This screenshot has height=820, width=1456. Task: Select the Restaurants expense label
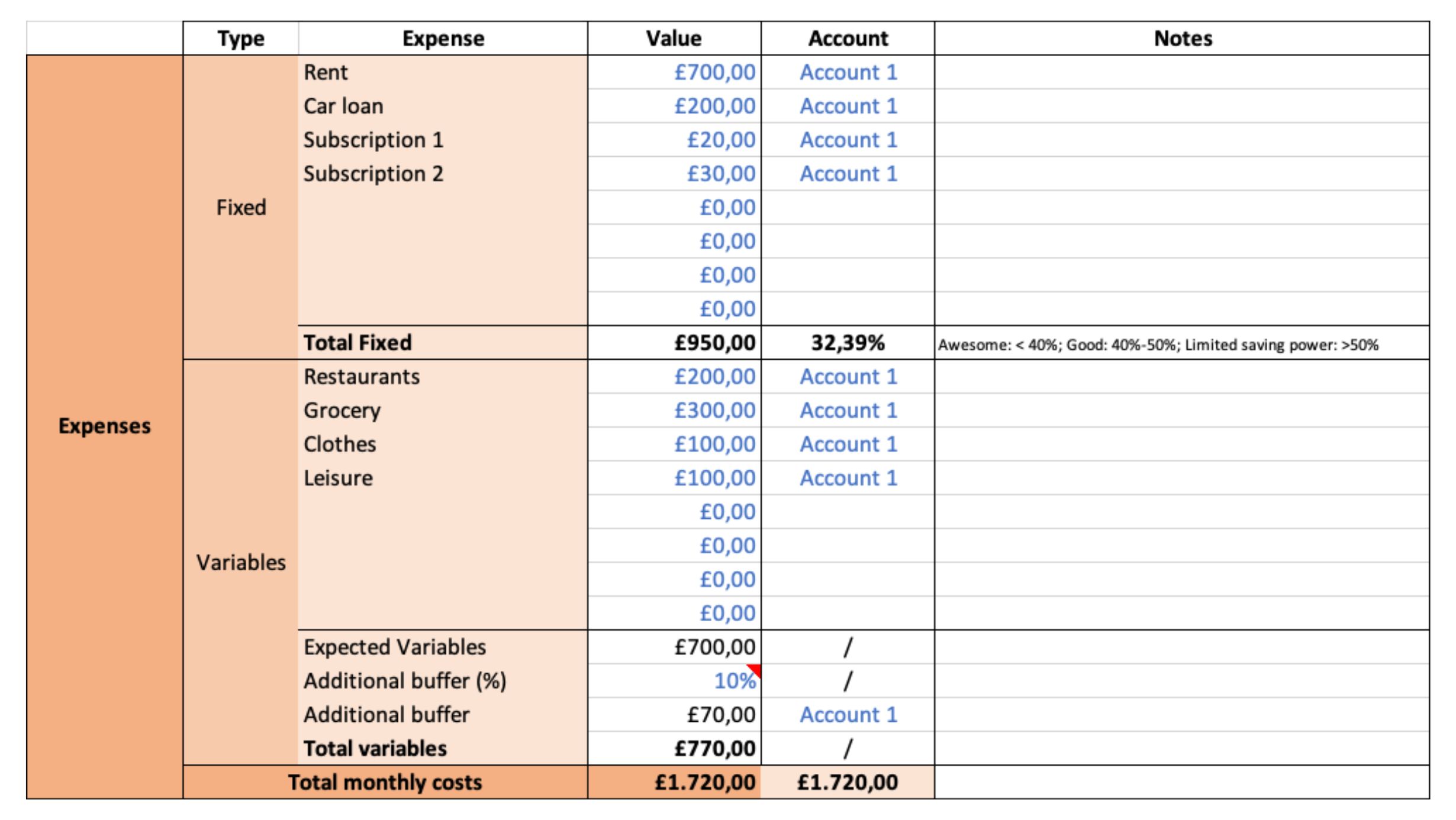click(x=361, y=377)
